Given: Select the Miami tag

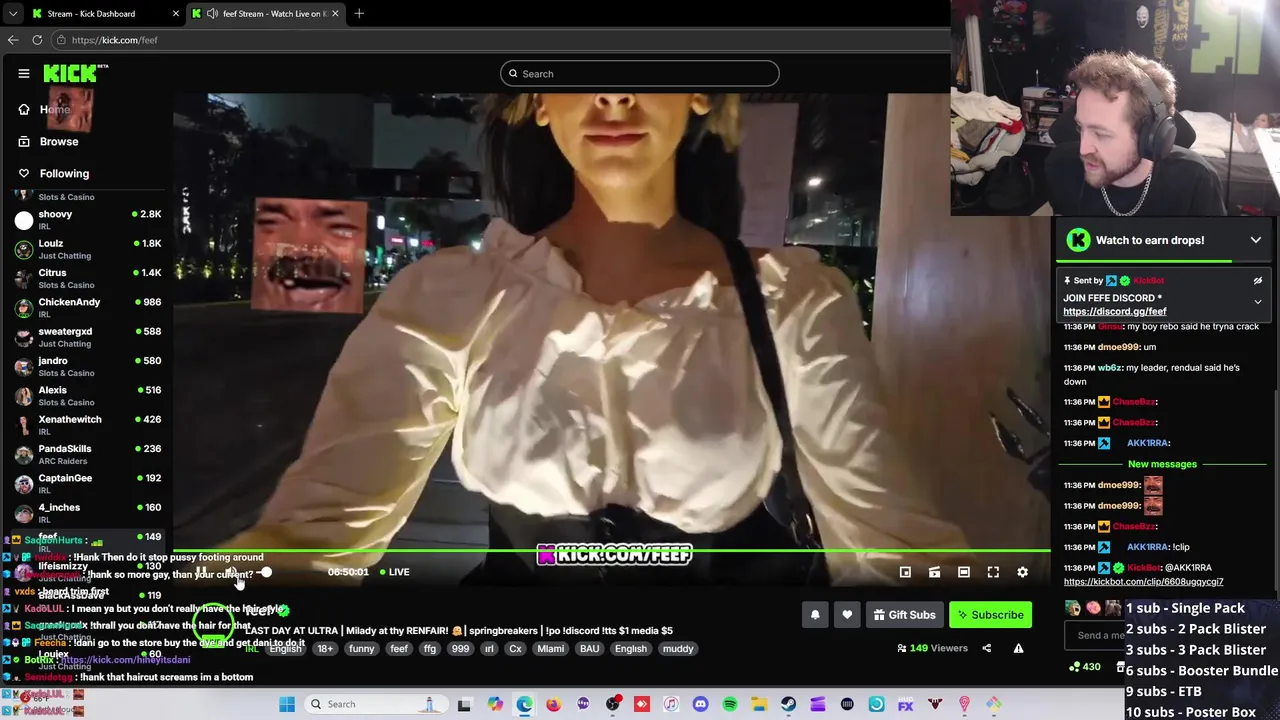Looking at the screenshot, I should [x=550, y=649].
